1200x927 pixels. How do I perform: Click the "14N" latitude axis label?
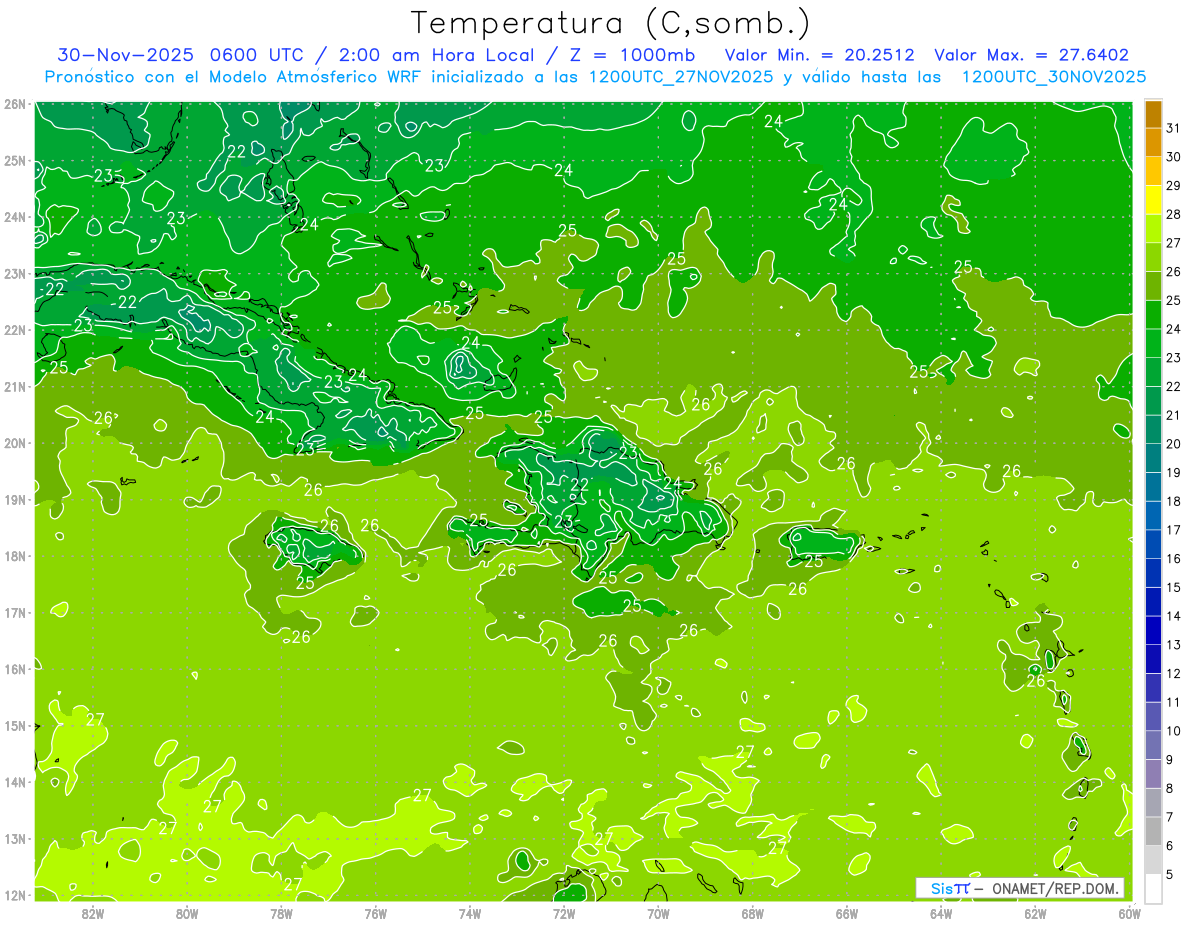pos(15,782)
